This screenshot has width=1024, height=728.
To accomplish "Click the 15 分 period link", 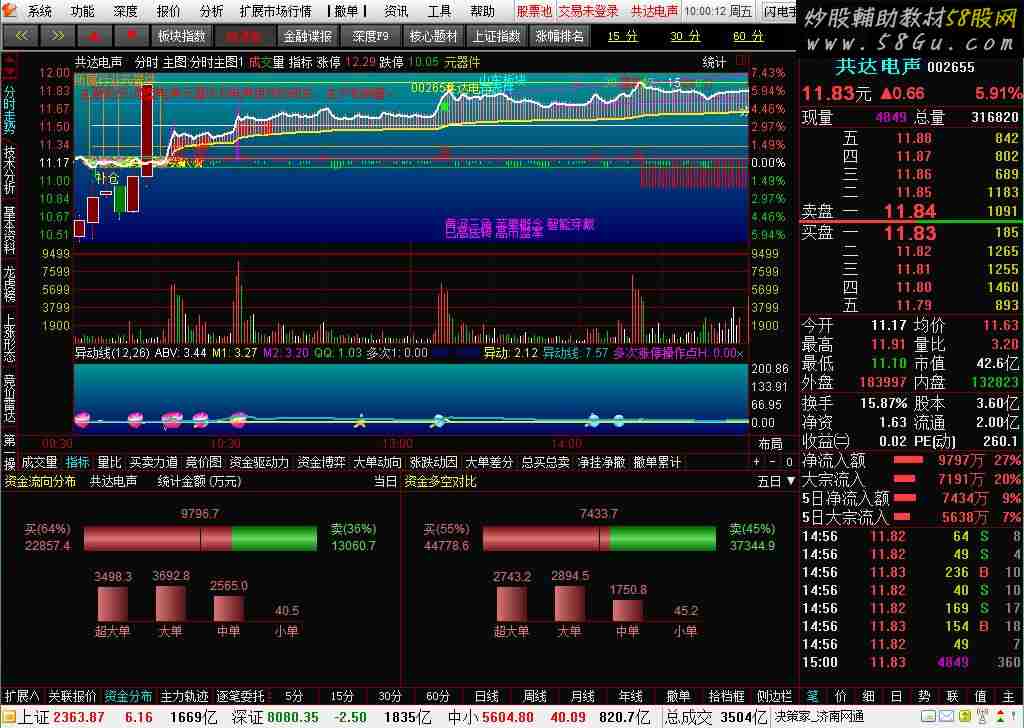I will pos(622,36).
